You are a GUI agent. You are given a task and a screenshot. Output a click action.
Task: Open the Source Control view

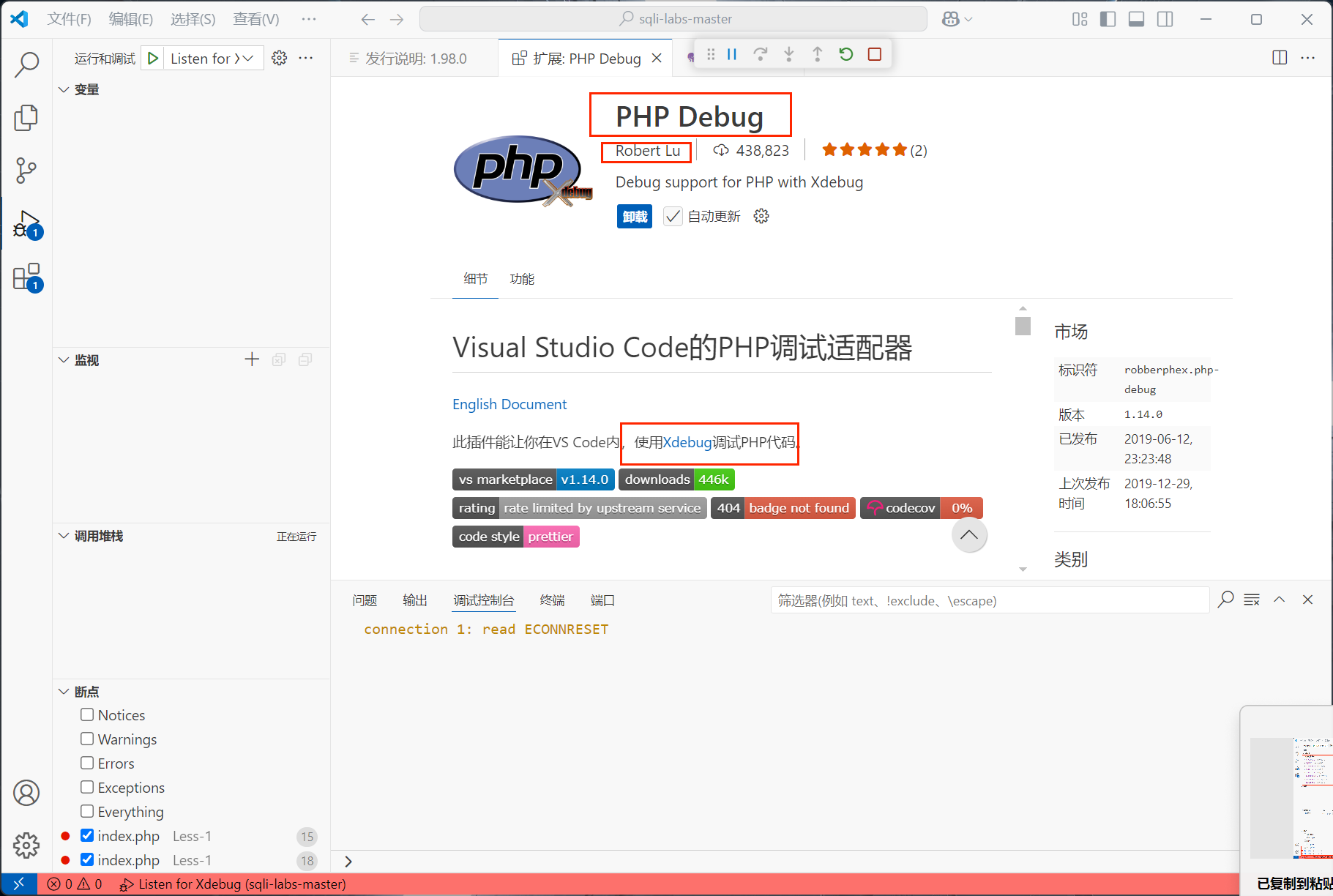[x=26, y=171]
